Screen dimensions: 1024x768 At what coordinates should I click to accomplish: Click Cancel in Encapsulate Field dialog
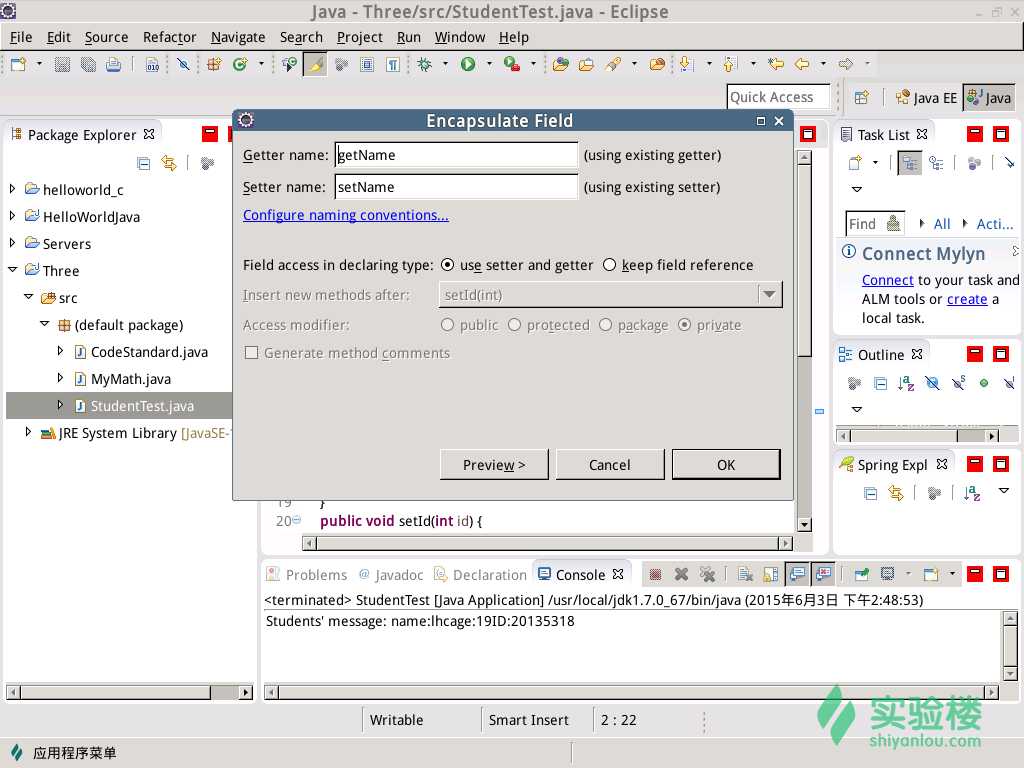click(609, 465)
